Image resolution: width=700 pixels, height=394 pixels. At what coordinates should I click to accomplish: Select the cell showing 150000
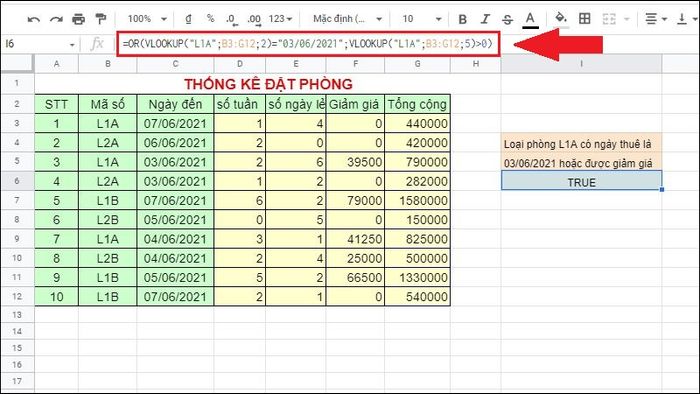pos(417,220)
